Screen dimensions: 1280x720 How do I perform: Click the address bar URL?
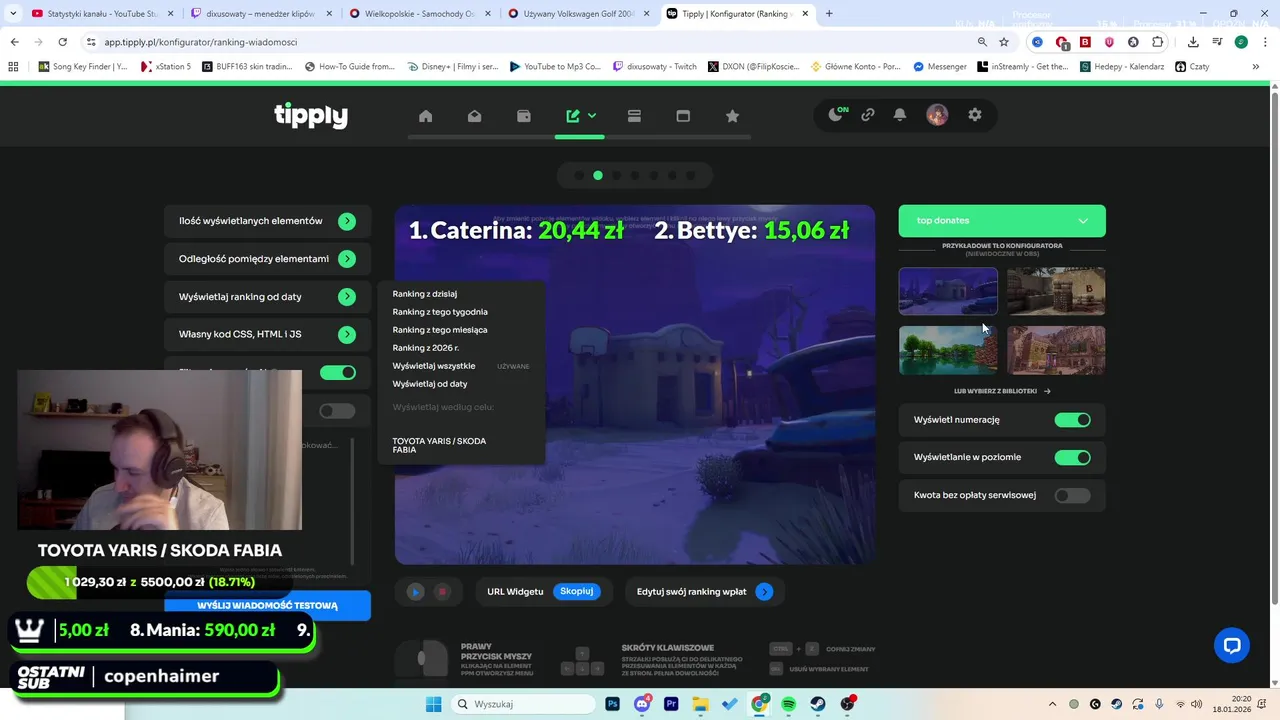click(200, 42)
